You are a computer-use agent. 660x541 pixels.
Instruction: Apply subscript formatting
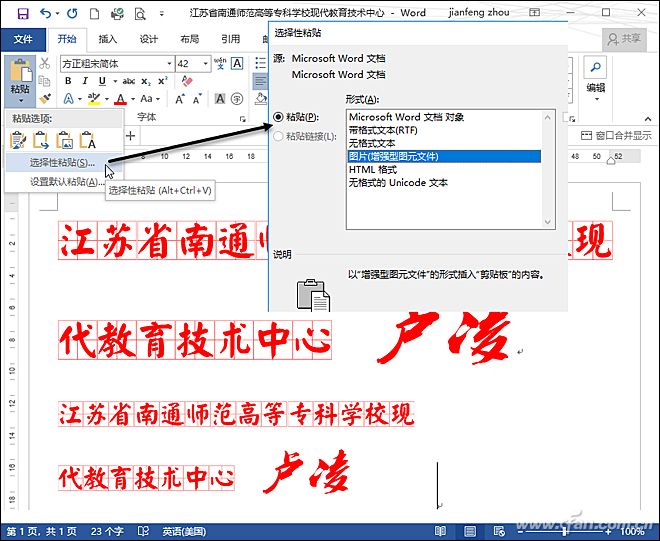pos(146,81)
